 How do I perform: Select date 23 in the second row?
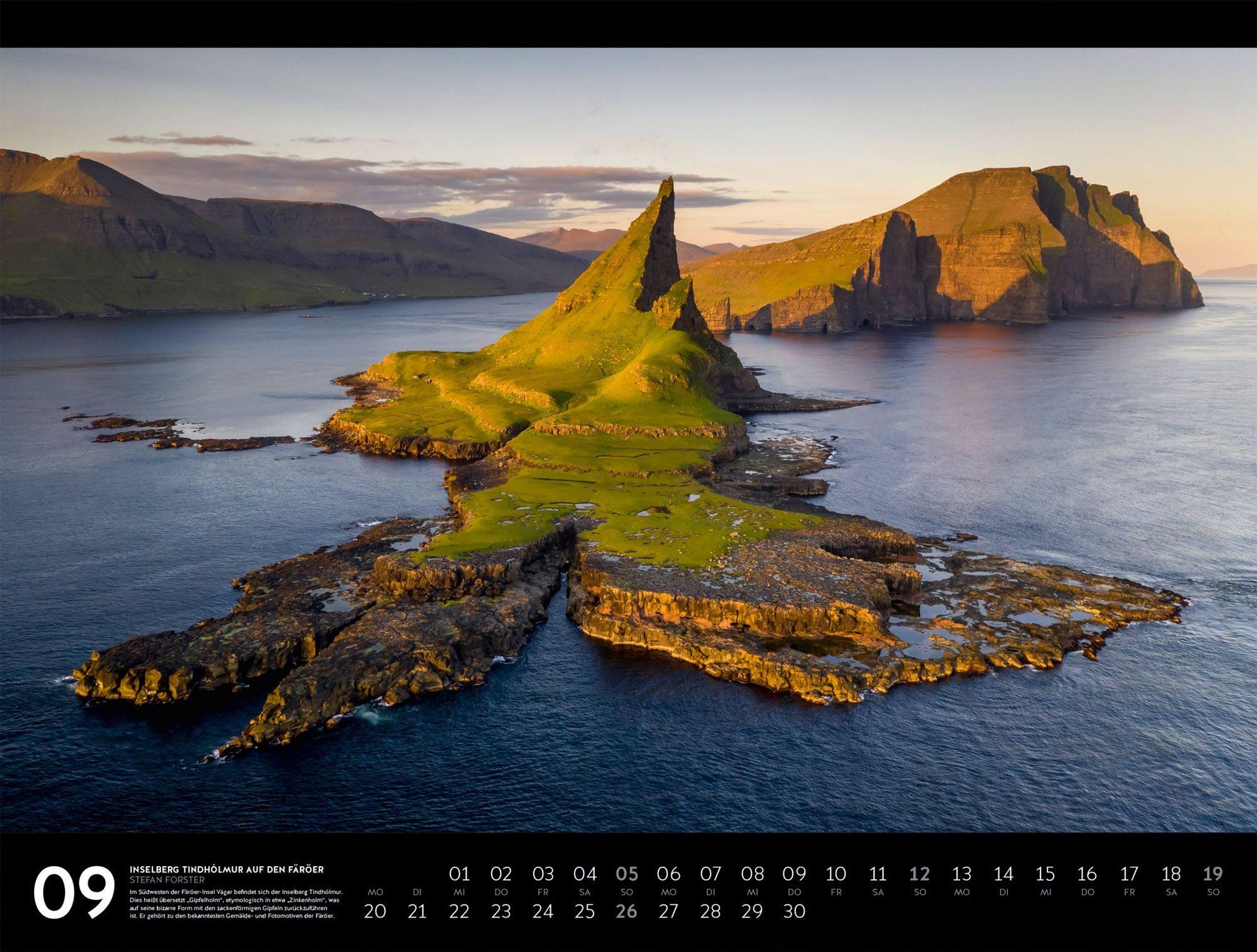(501, 911)
